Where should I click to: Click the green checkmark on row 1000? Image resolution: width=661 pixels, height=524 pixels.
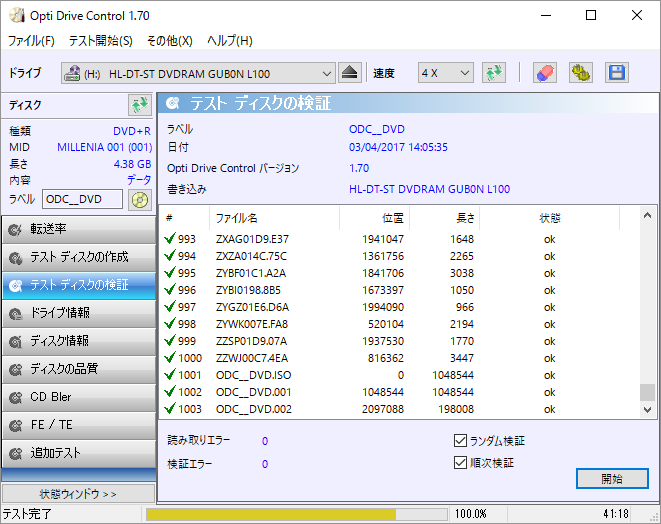pyautogui.click(x=170, y=357)
